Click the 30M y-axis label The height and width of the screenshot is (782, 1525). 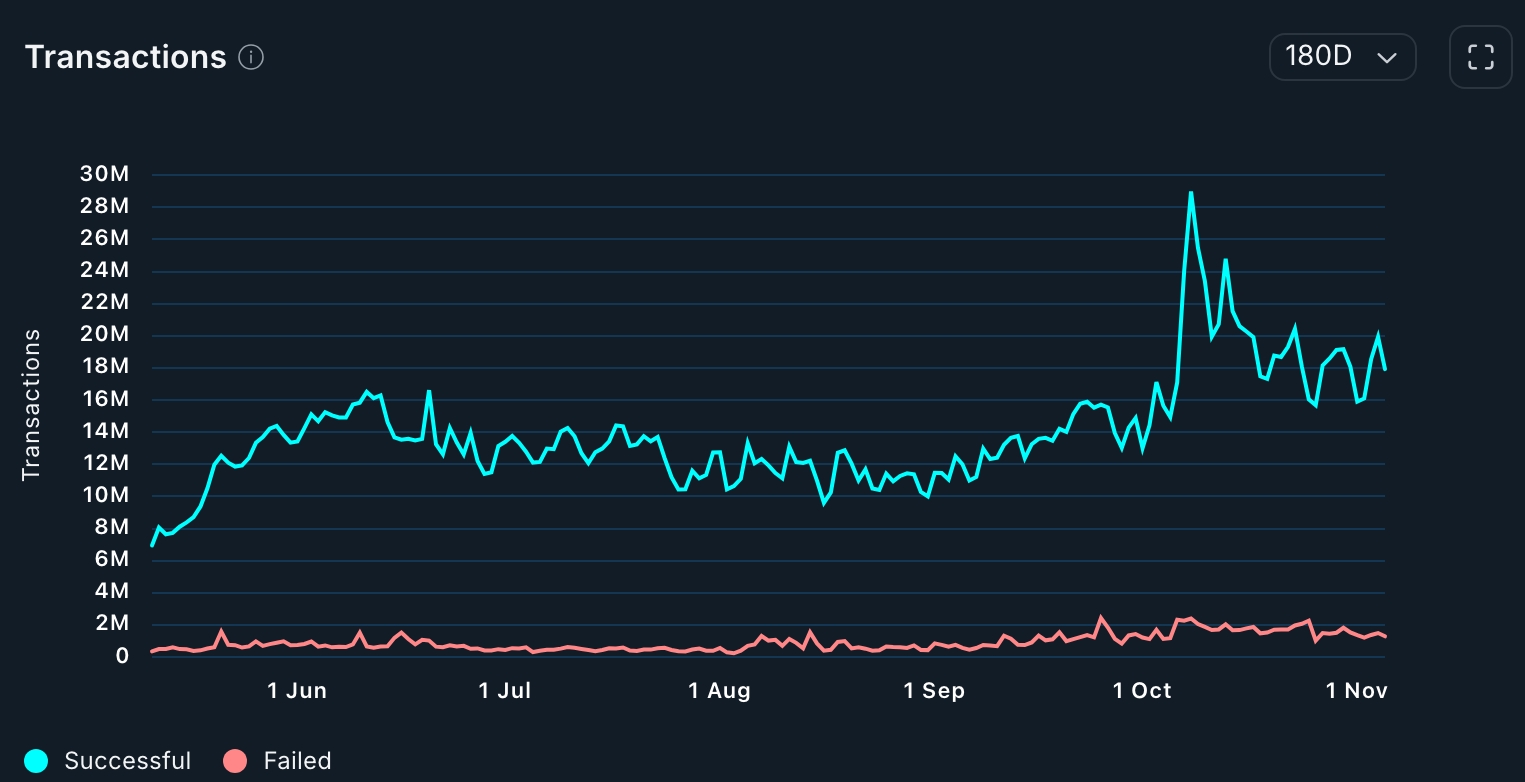[104, 174]
